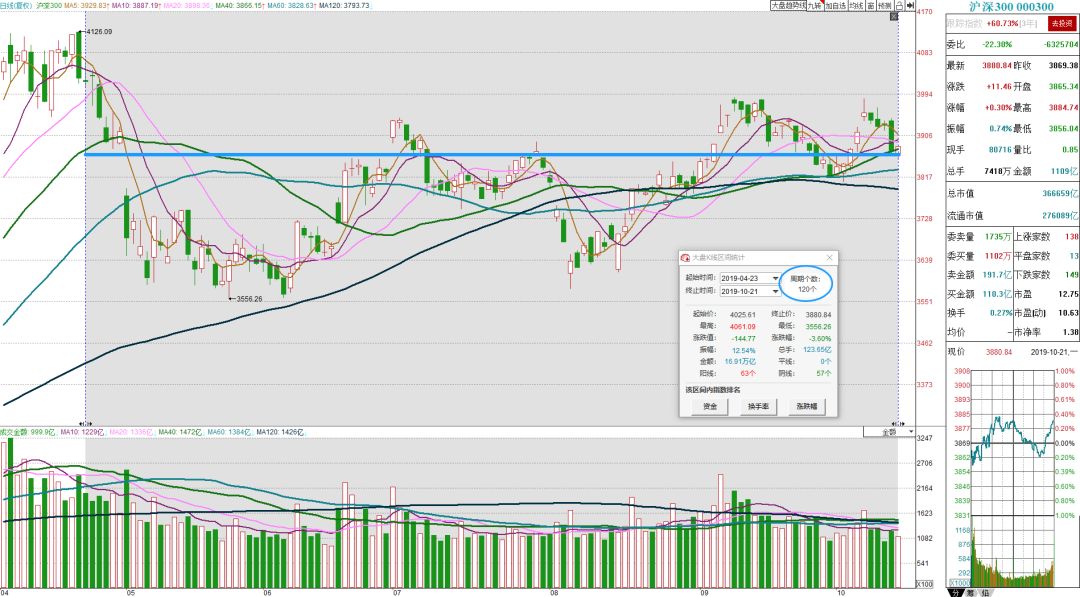Toggle the lock icon in chart toolbar

click(x=899, y=6)
